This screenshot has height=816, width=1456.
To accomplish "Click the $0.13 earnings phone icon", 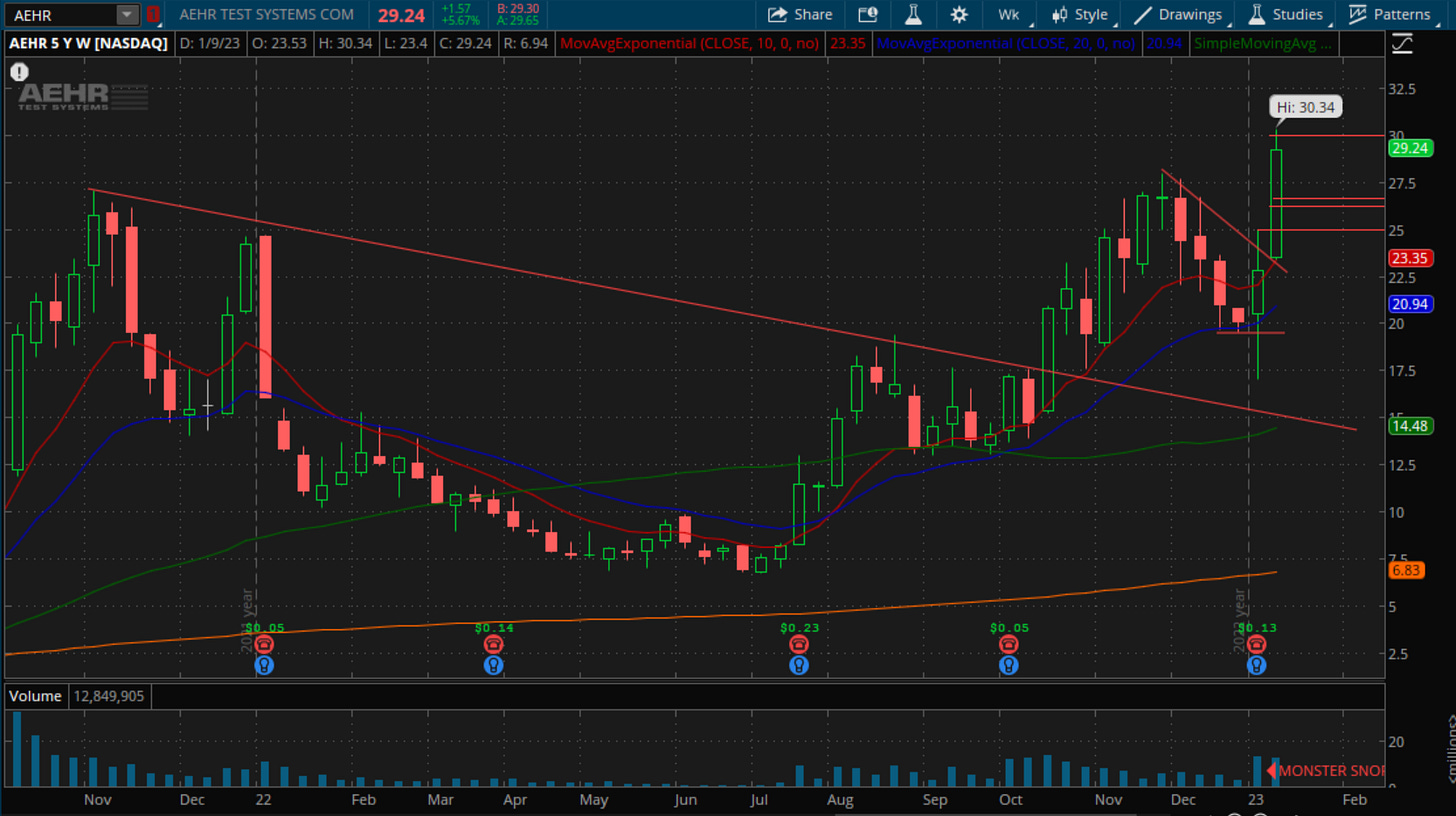I will 1256,645.
